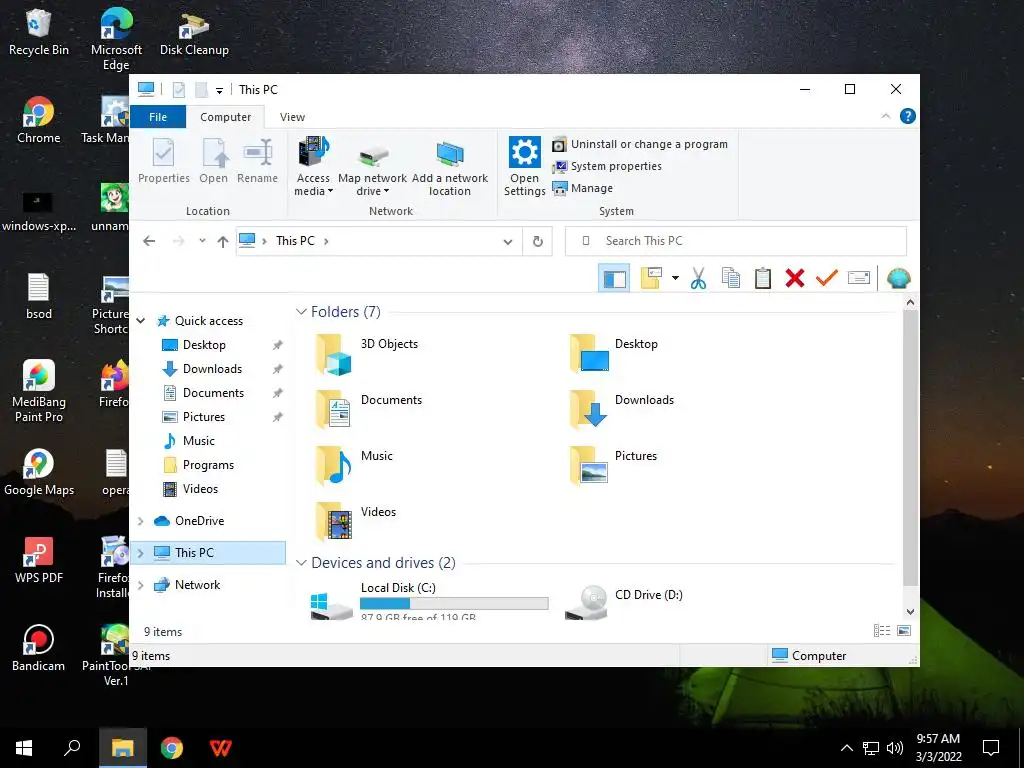
Task: Go up one level with up arrow
Action: click(223, 242)
